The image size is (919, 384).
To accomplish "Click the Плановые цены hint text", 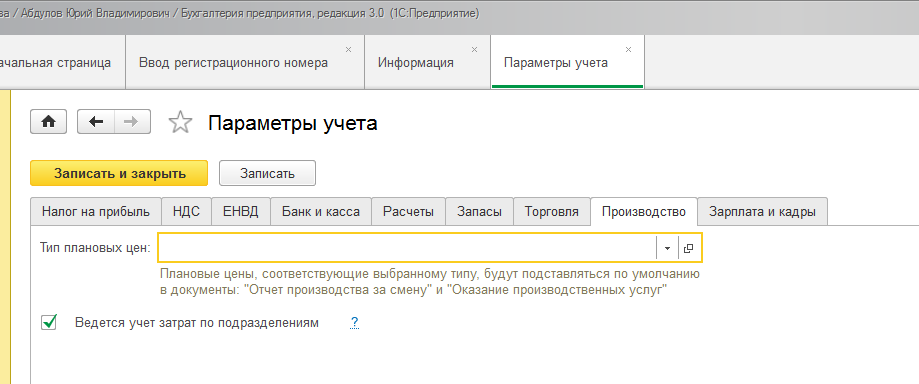I will click(429, 282).
